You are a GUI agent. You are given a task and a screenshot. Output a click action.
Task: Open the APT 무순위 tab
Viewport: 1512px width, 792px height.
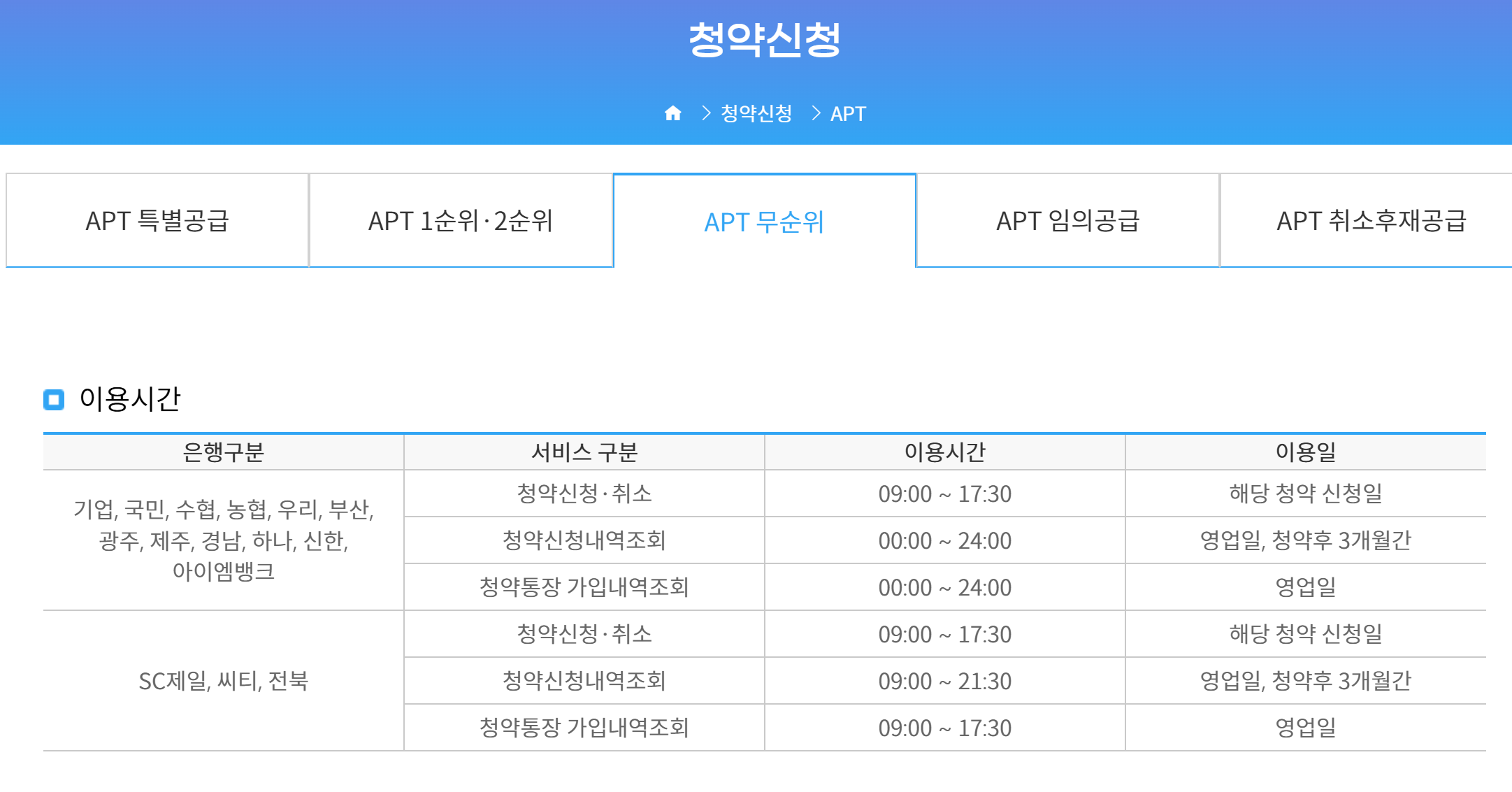click(763, 221)
